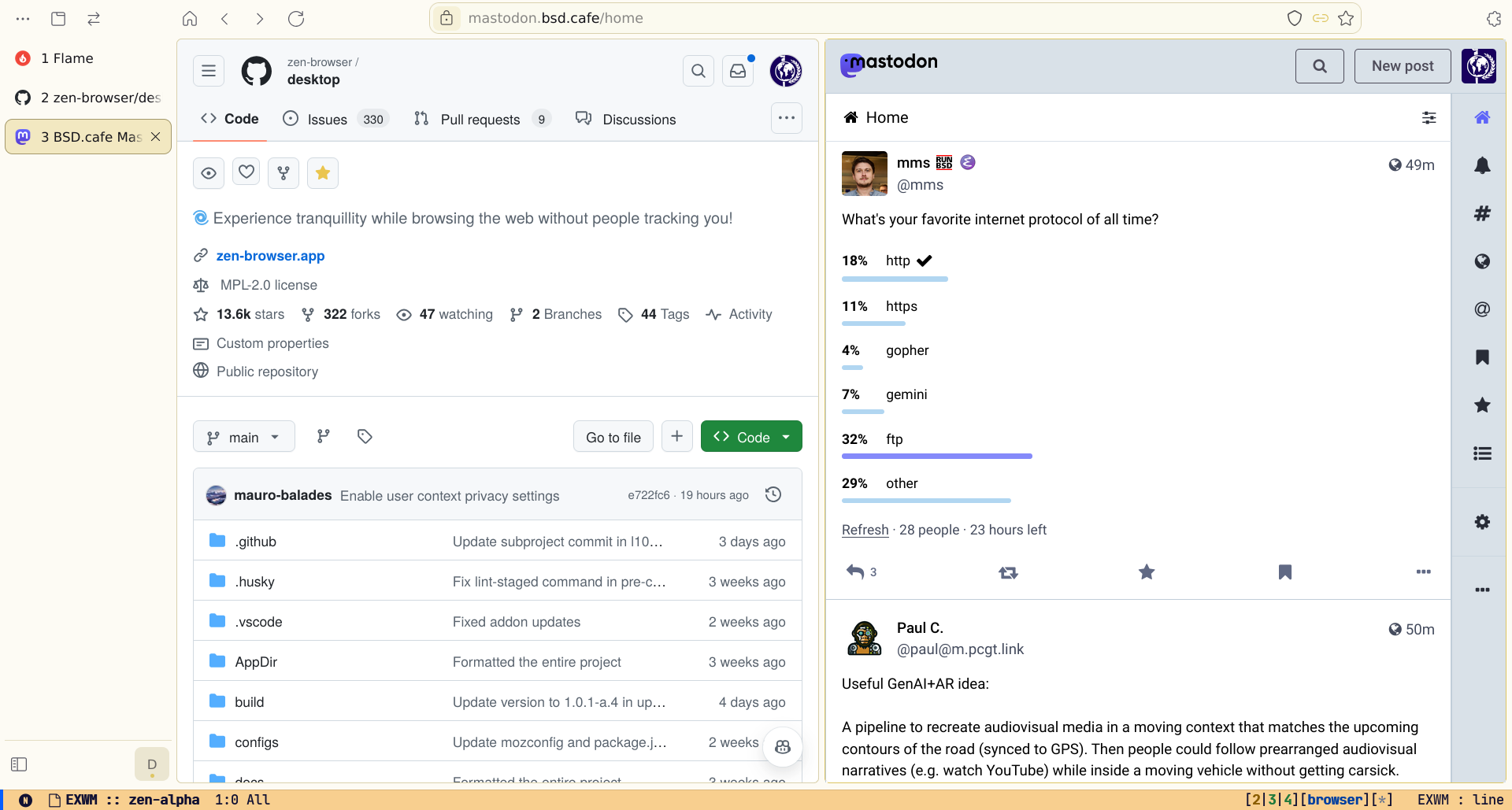Open Mastodon bookmarks in side navigation
Viewport: 1512px width, 810px height.
click(x=1482, y=357)
